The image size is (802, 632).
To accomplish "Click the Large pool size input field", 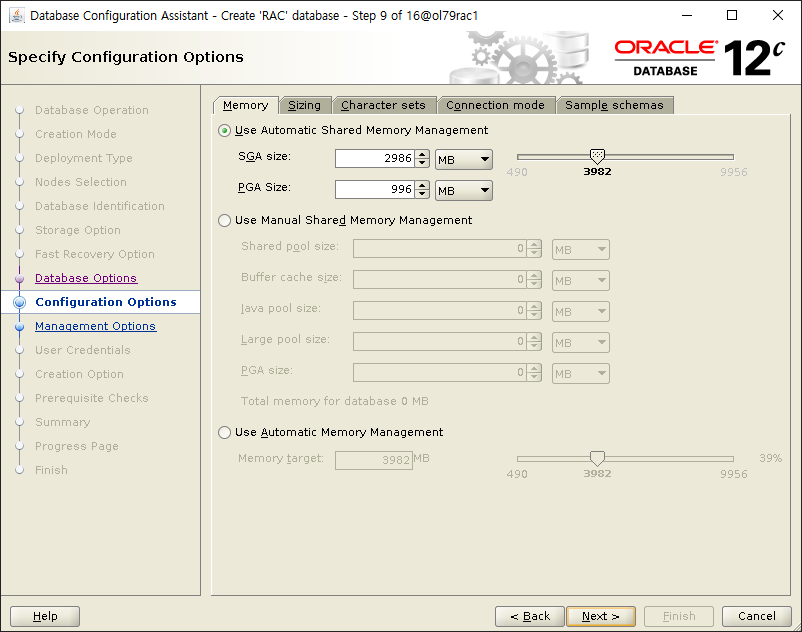I will pyautogui.click(x=440, y=342).
